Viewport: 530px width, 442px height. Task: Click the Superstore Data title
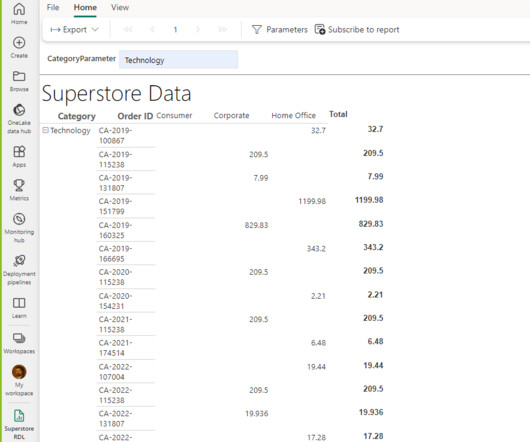pyautogui.click(x=116, y=93)
